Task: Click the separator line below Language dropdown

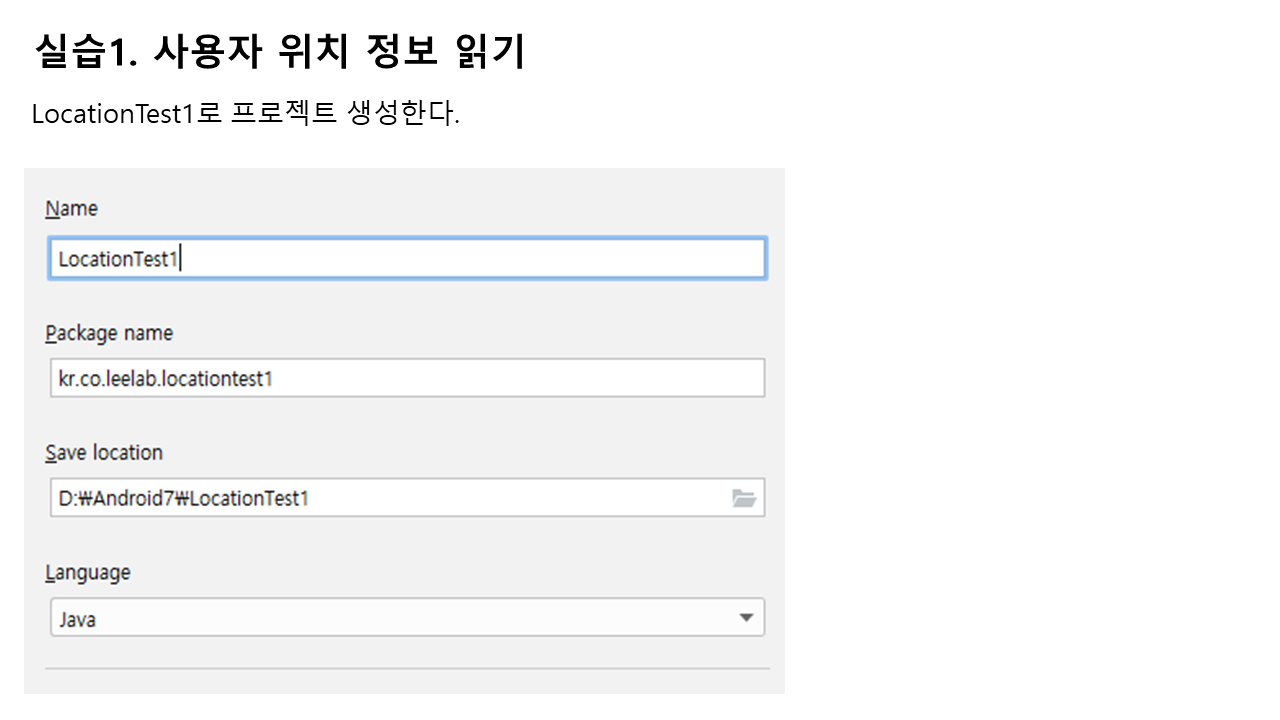Action: coord(408,668)
